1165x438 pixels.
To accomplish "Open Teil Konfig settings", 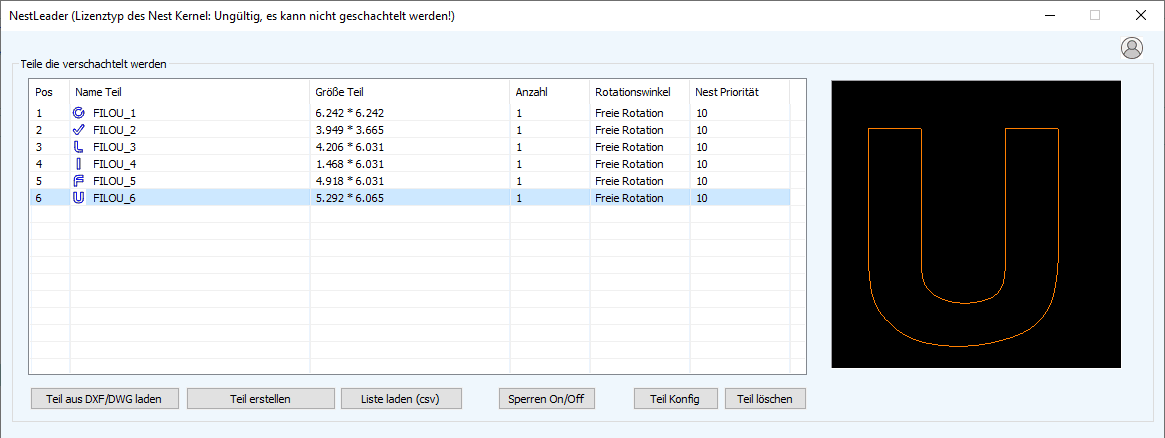I will 675,399.
